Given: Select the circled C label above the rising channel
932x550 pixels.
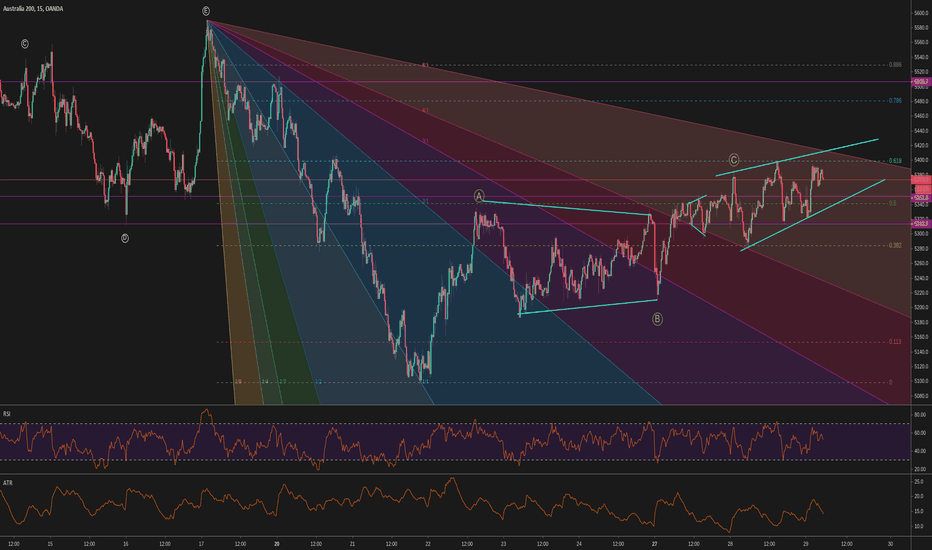Looking at the screenshot, I should tap(733, 159).
